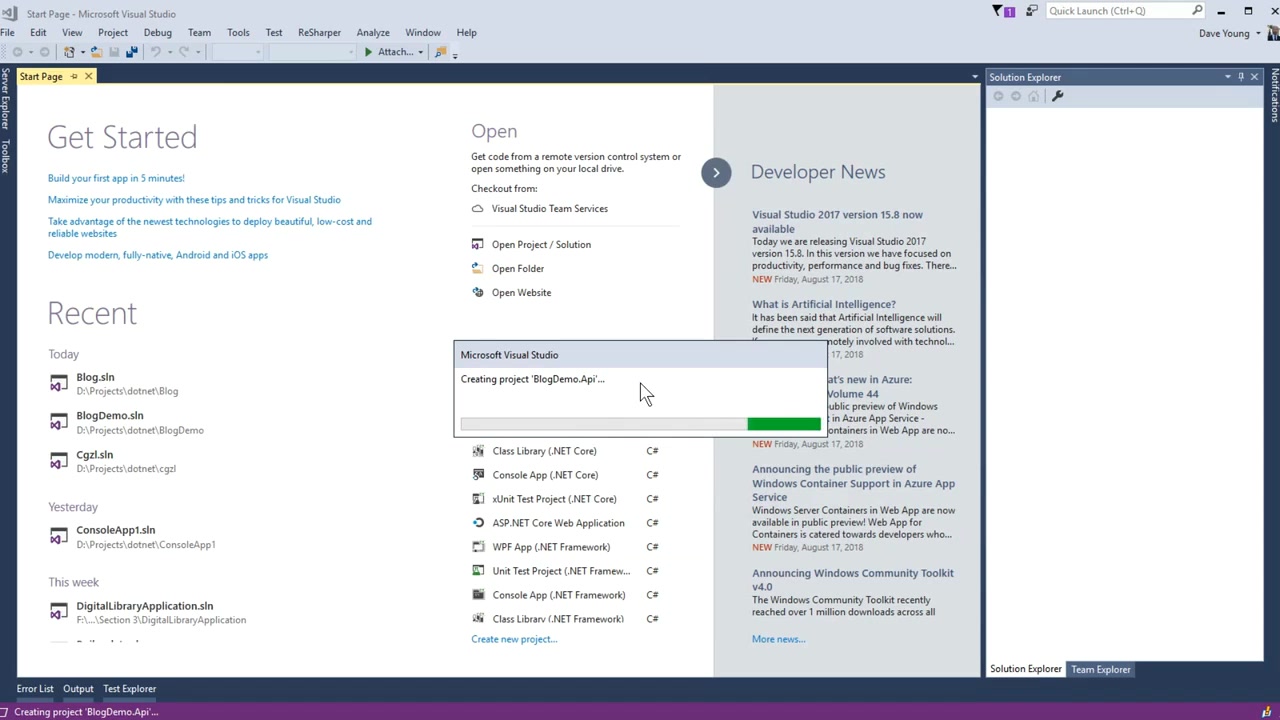
Task: Click the Undo icon in the toolbar
Action: pos(155,52)
